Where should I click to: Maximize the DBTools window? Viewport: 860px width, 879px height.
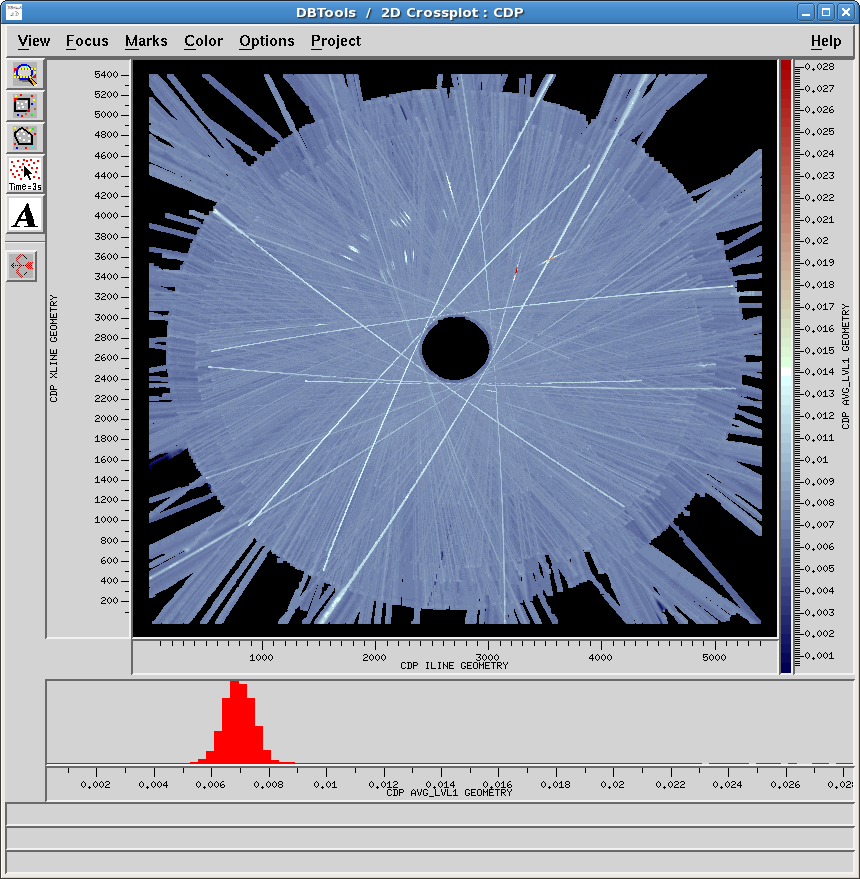point(826,12)
